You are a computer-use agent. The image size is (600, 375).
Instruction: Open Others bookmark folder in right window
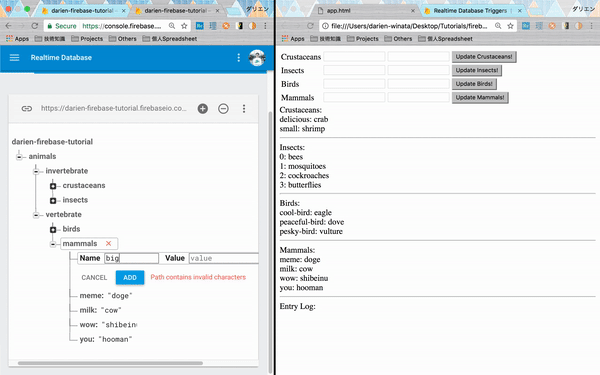coord(398,39)
